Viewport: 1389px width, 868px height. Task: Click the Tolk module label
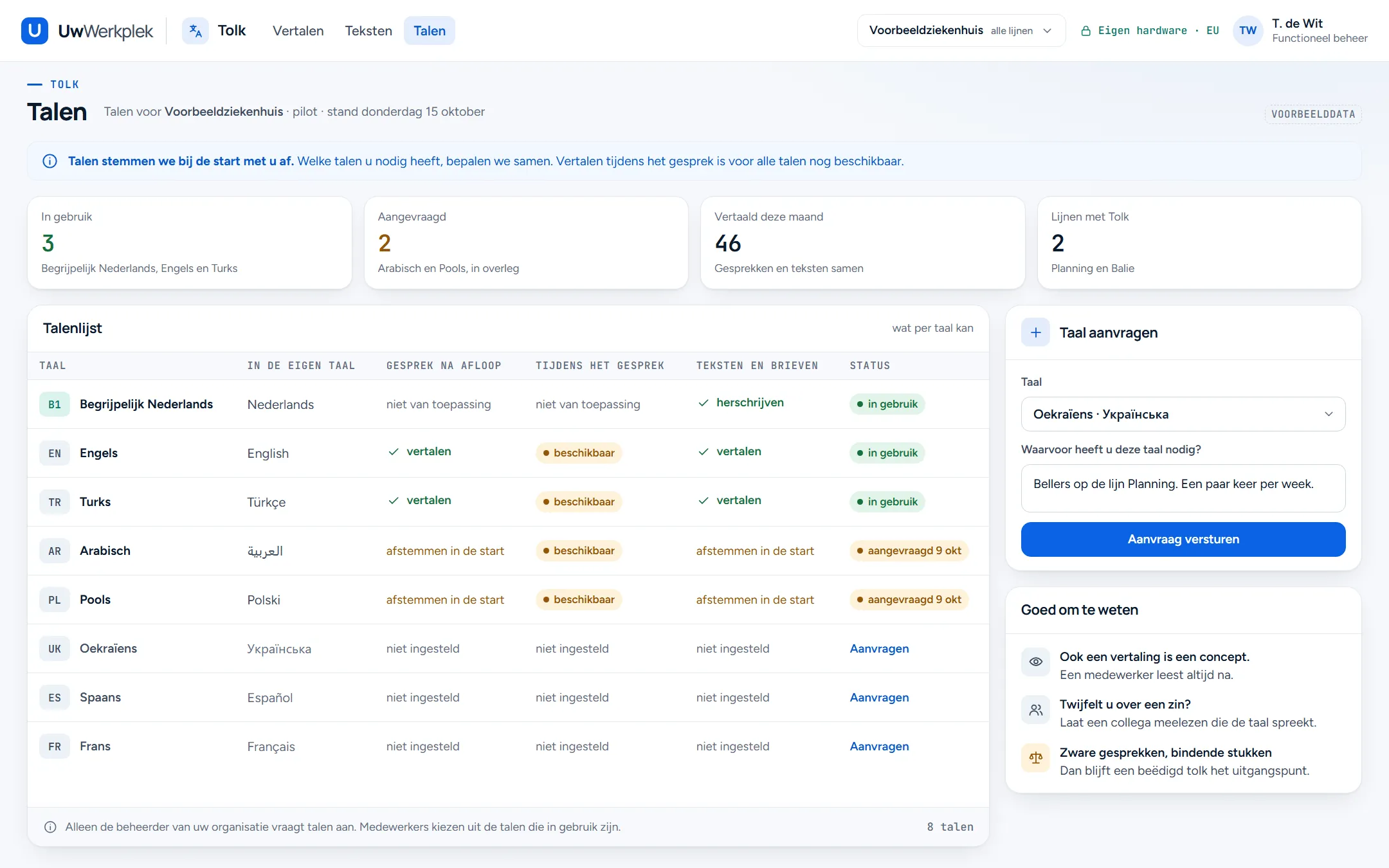[x=232, y=30]
